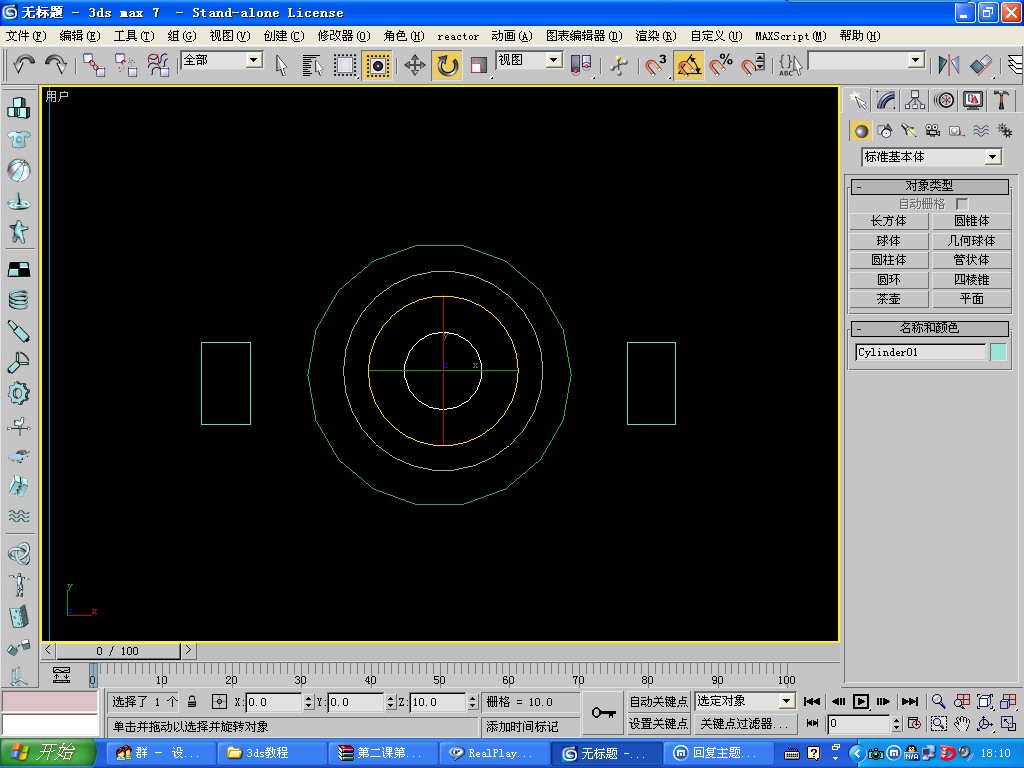Toggle the 自动关键点 auto key button

pos(658,701)
